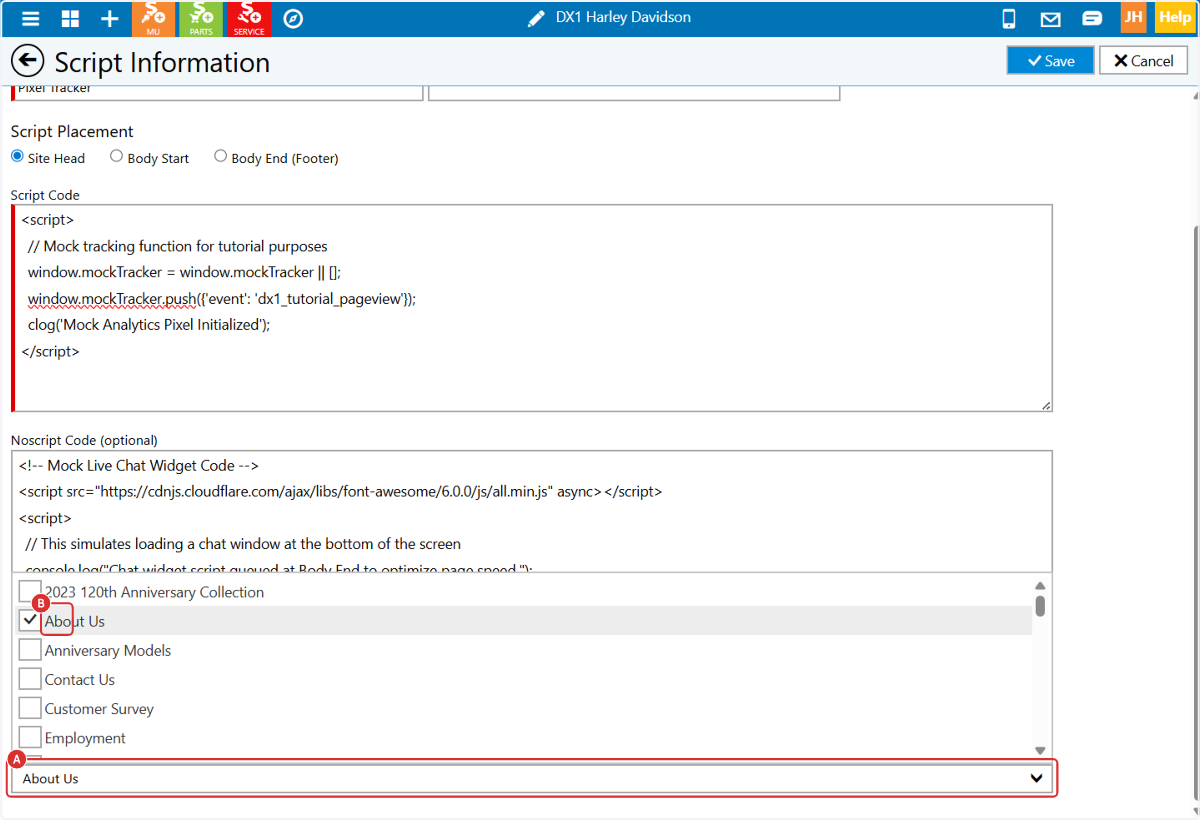Click the 'Mock Live Chat Widget Code' comment
Image resolution: width=1200 pixels, height=820 pixels.
[139, 465]
